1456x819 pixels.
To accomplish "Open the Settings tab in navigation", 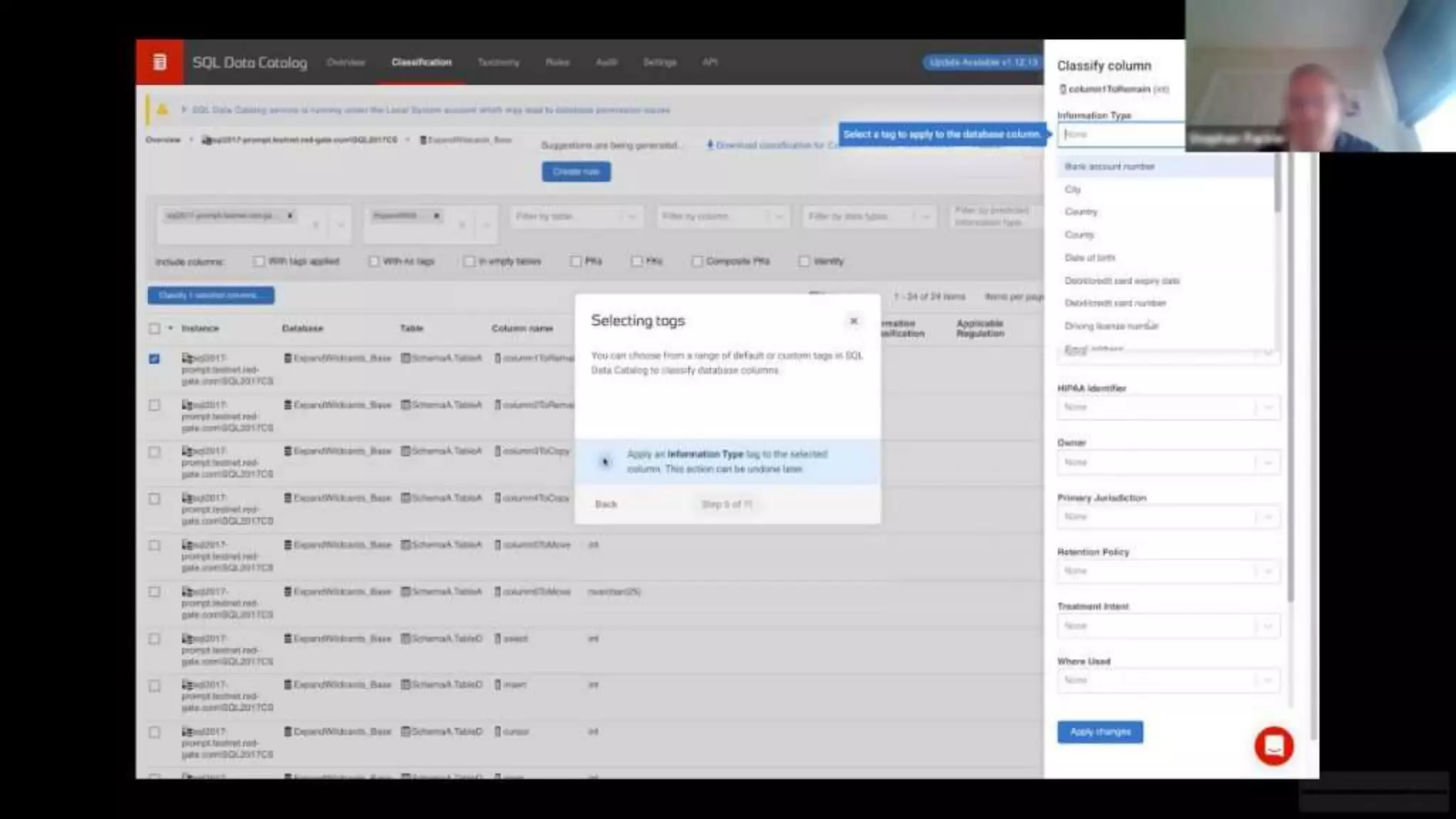I will [x=659, y=63].
